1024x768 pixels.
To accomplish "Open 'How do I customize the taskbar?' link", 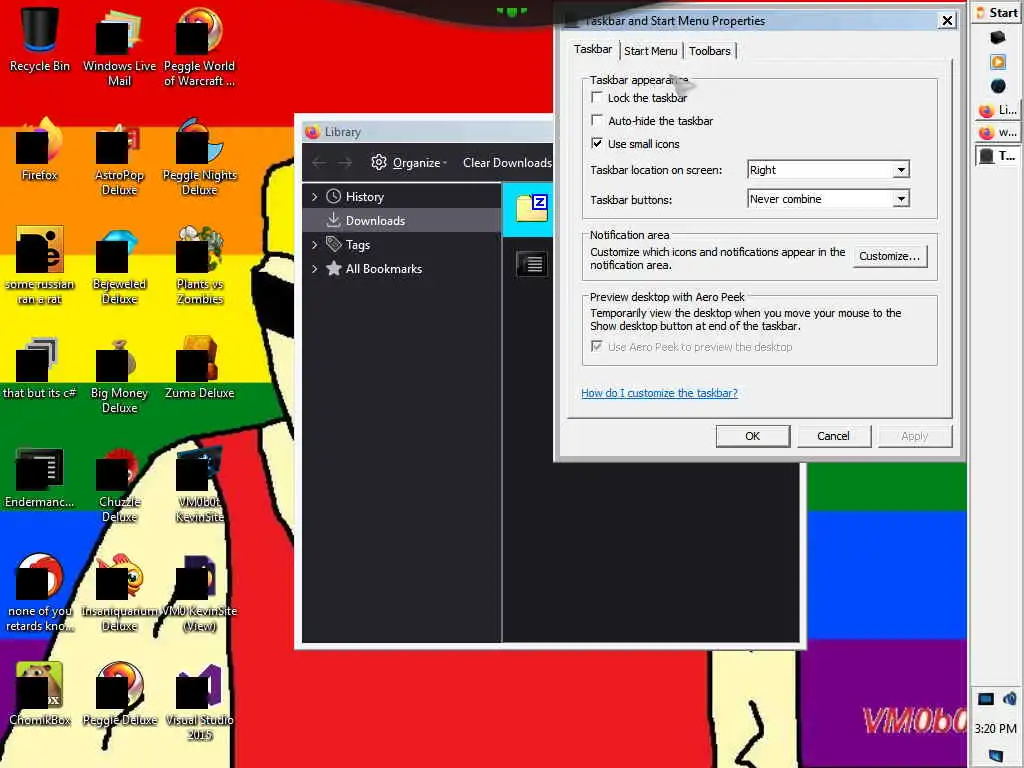I will [659, 392].
